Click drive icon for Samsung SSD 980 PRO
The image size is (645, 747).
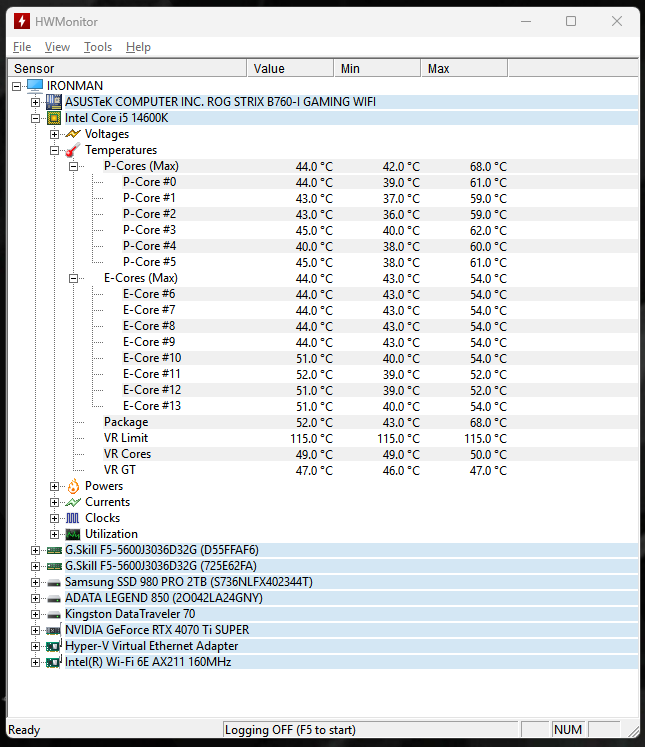(54, 583)
